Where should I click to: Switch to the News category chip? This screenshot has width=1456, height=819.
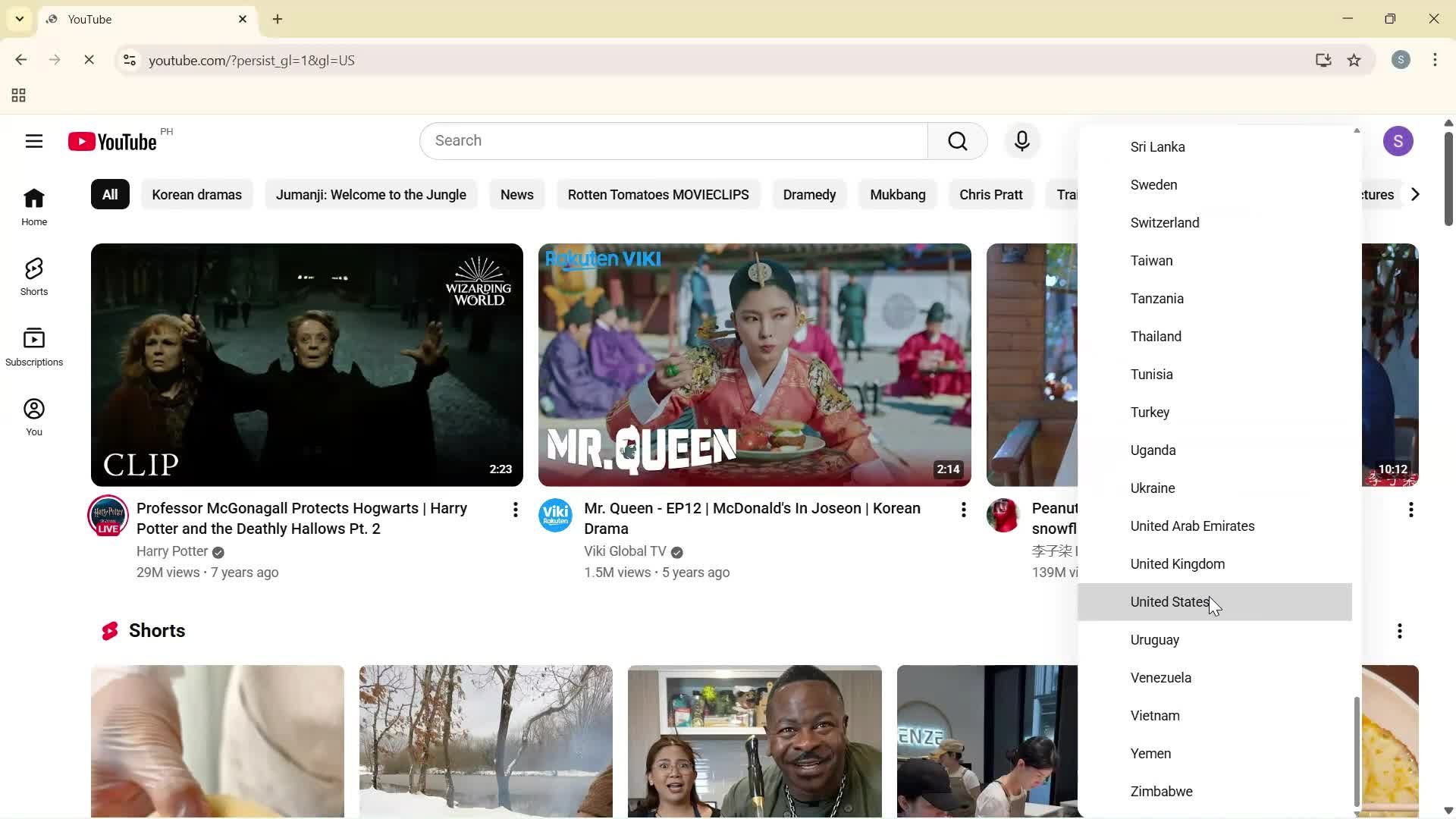[x=516, y=194]
